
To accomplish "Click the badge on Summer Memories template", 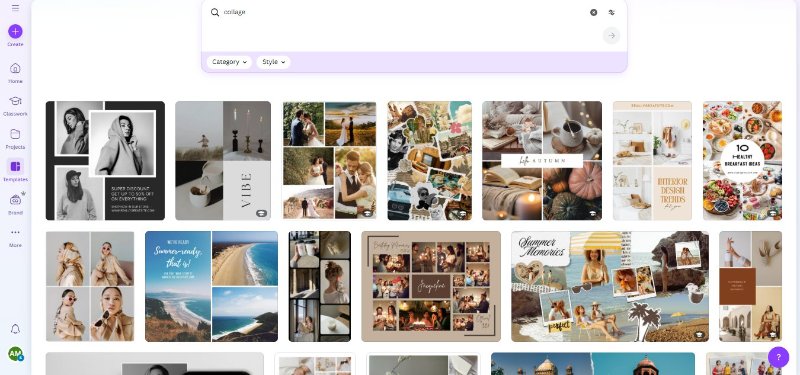I will [699, 335].
